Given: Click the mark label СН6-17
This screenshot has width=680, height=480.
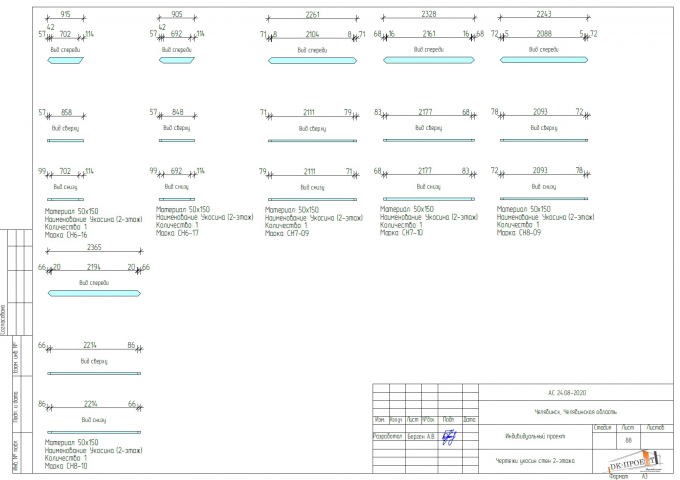Looking at the screenshot, I should click(177, 233).
